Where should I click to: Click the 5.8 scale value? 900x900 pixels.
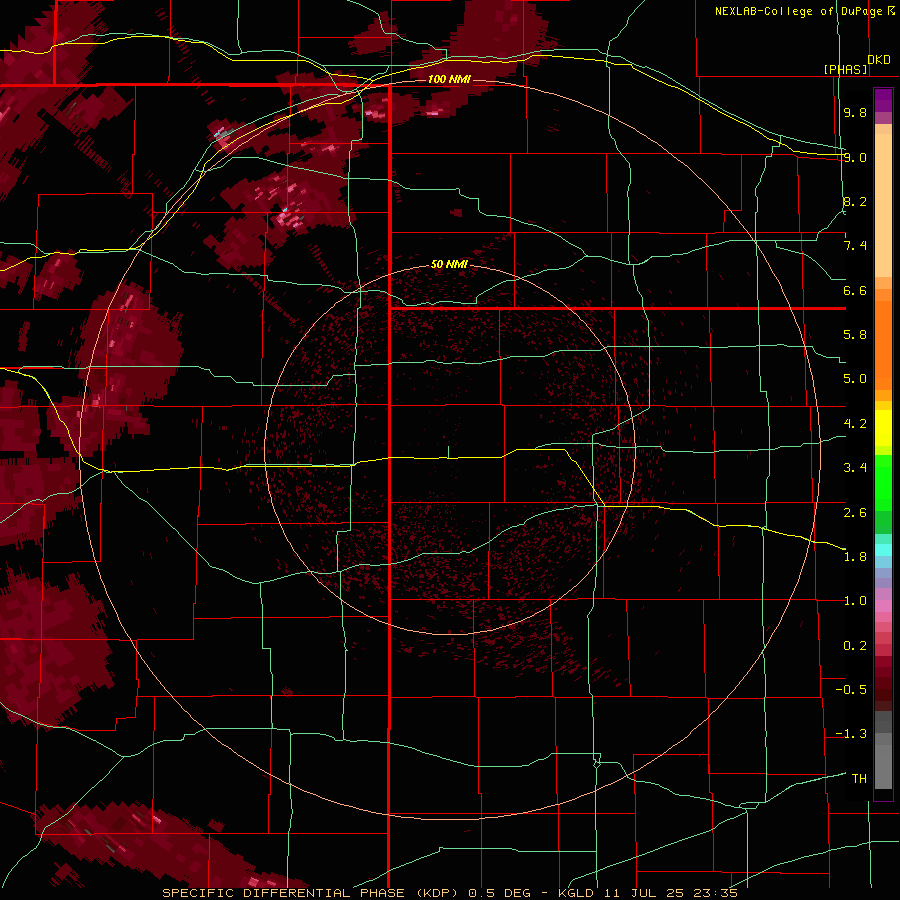pos(855,335)
